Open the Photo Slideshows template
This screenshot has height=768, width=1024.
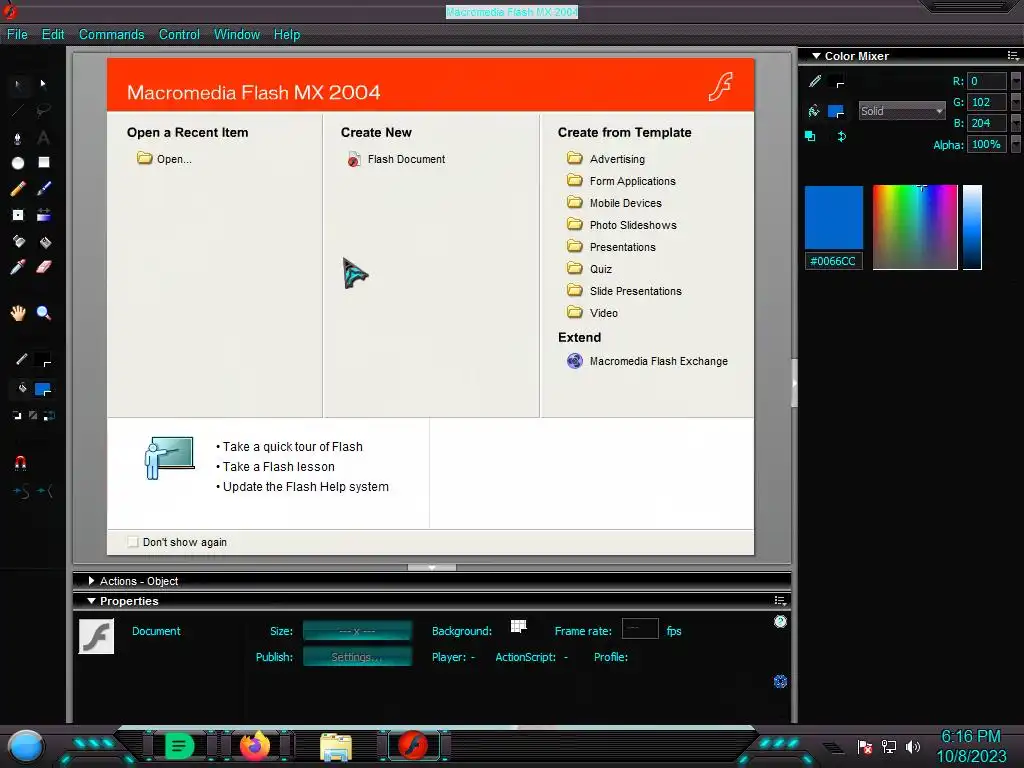[622, 225]
